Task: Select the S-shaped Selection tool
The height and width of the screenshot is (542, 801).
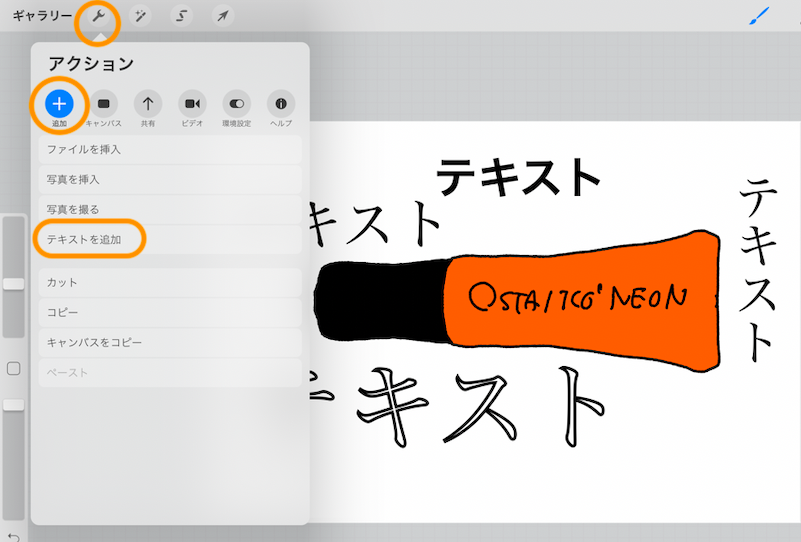Action: tap(181, 16)
